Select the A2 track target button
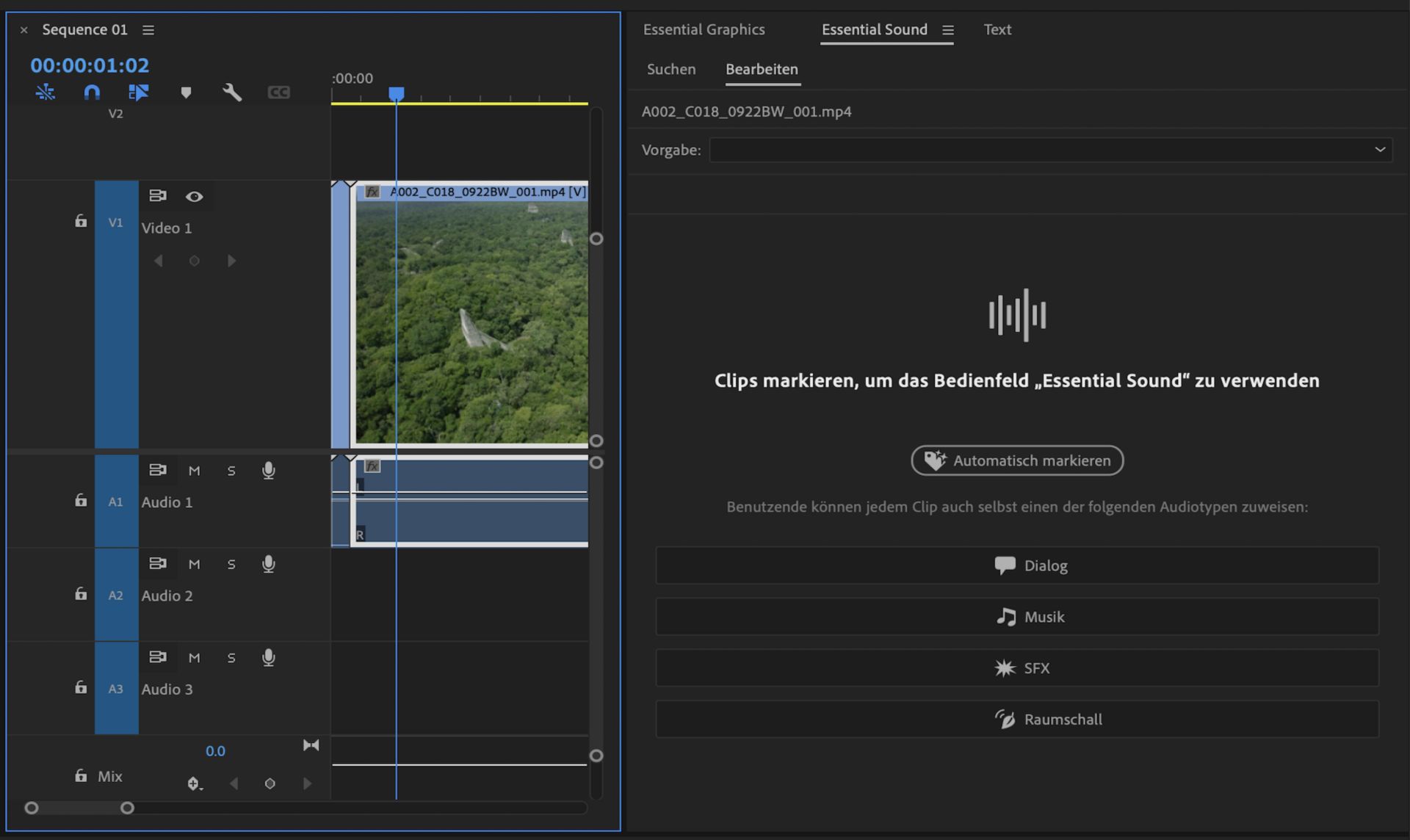This screenshot has height=840, width=1410. point(116,595)
